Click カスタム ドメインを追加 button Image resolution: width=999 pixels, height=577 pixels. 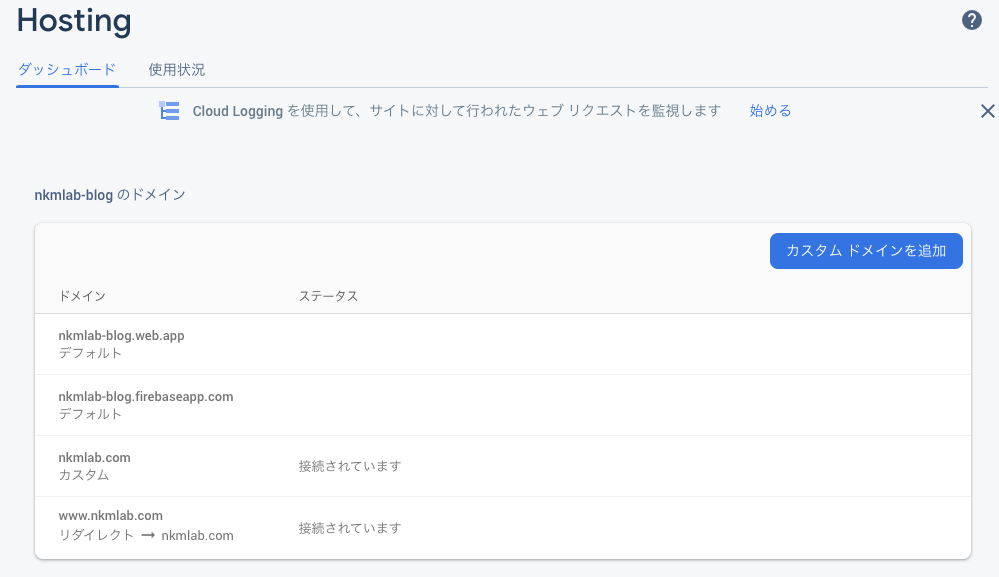866,251
